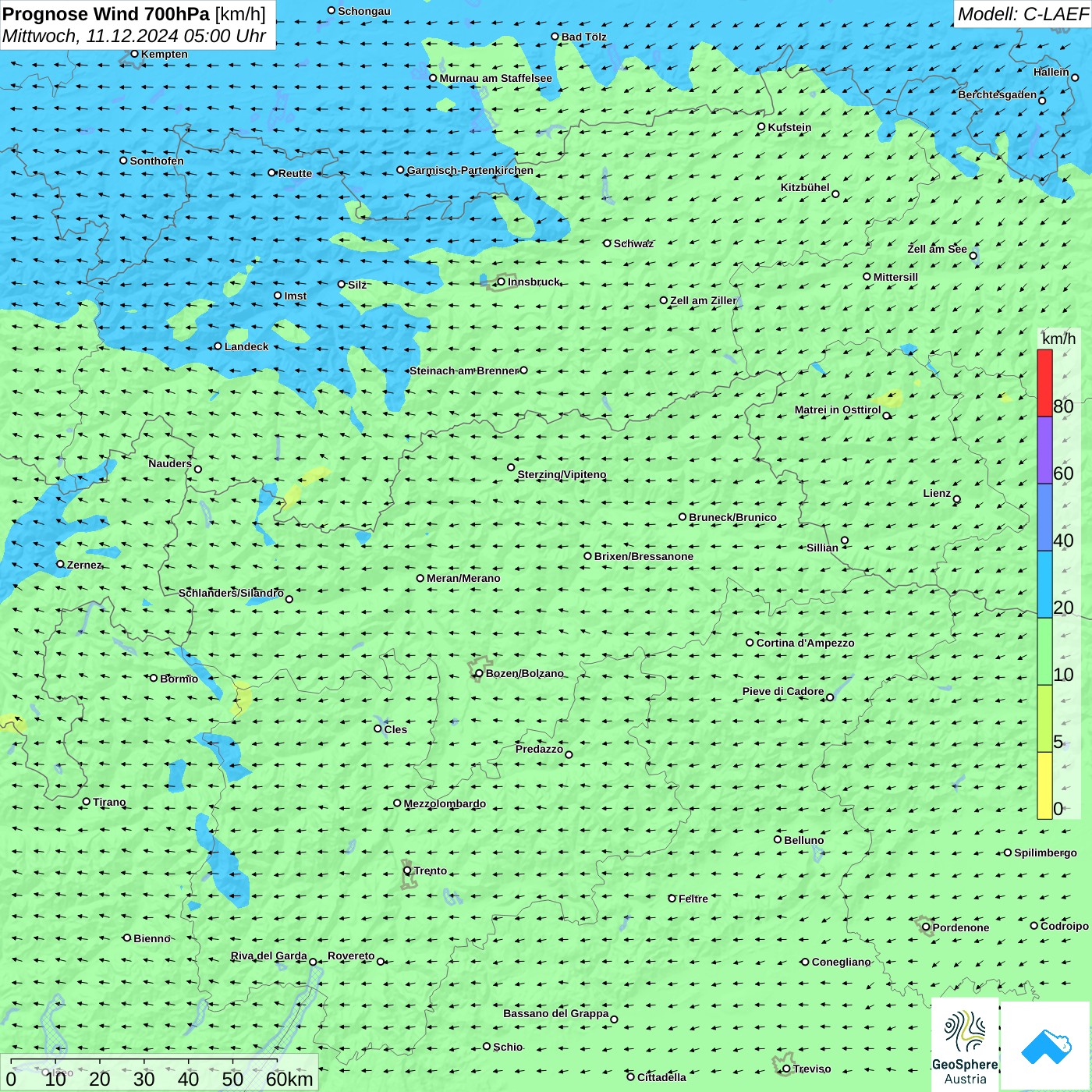Screen dimensions: 1092x1092
Task: Click the 'Modell: C-LAEF' label
Action: [1022, 14]
